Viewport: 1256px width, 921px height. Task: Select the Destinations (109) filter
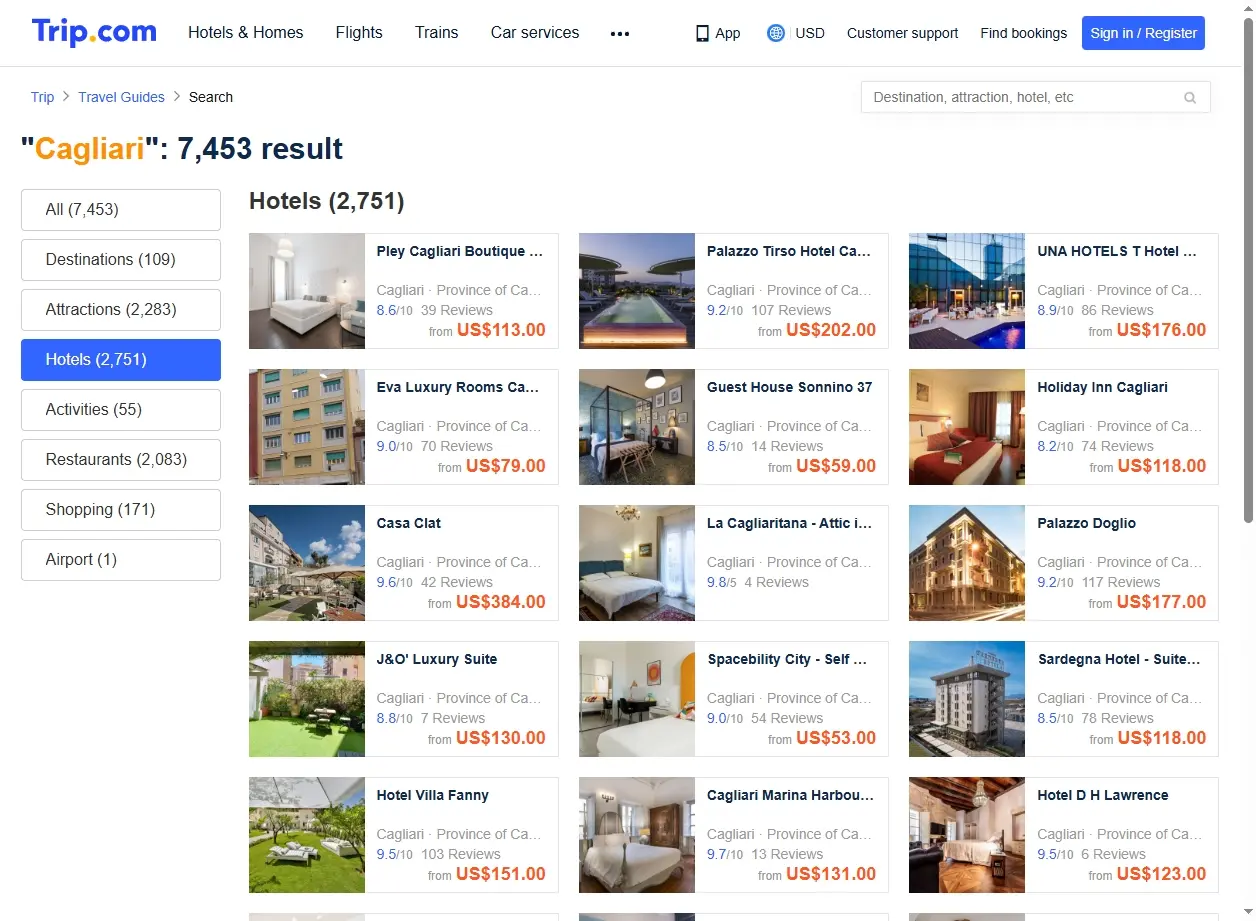121,260
